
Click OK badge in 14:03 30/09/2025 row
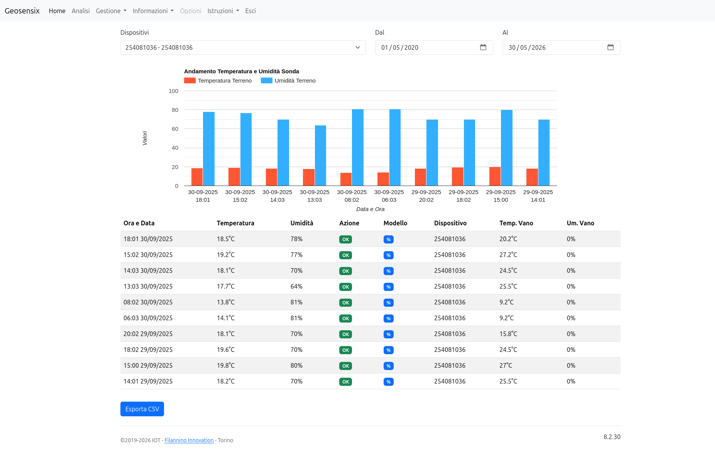[x=345, y=271]
